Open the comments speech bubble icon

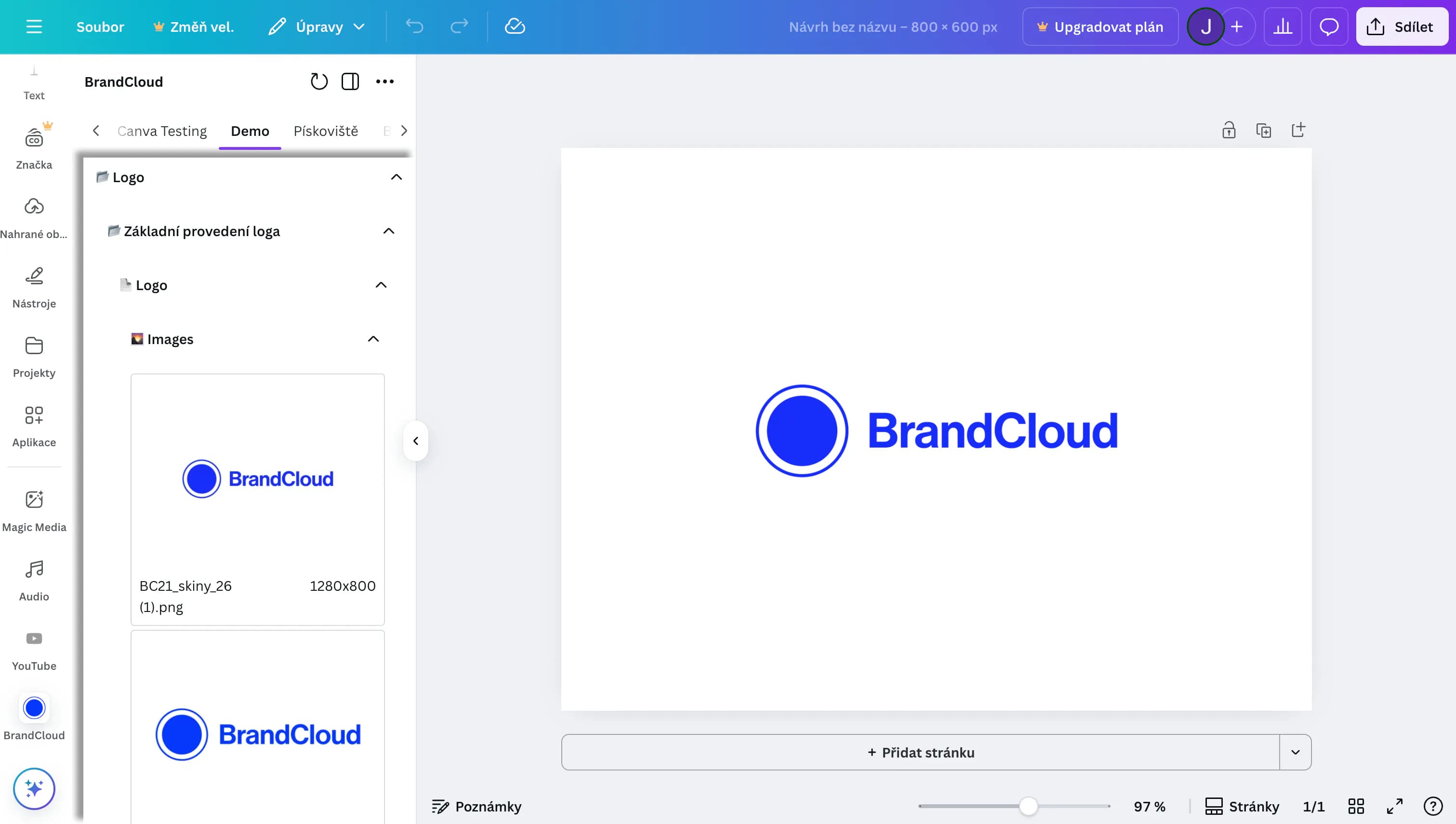tap(1329, 27)
